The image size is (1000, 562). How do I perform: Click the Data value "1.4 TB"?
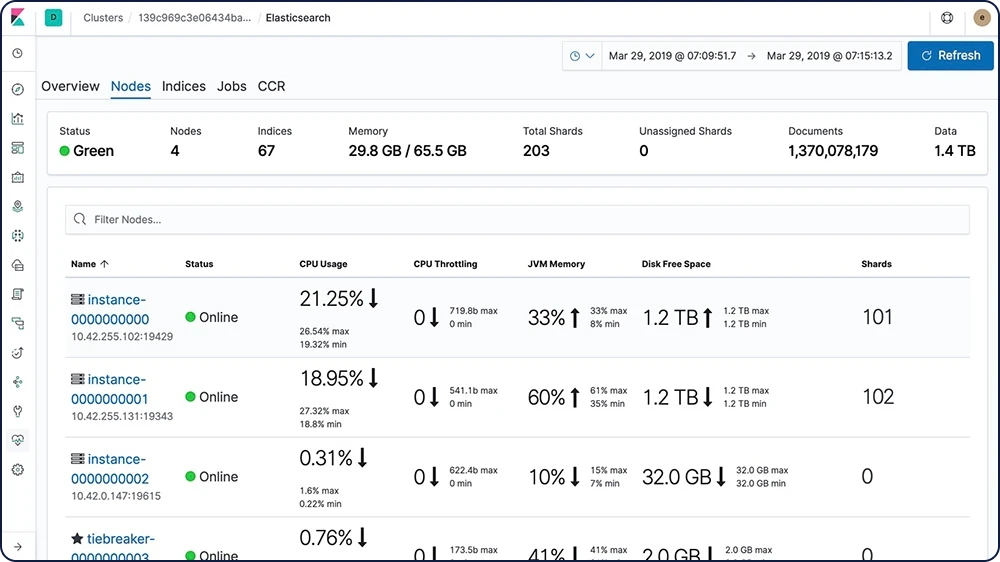click(x=955, y=151)
